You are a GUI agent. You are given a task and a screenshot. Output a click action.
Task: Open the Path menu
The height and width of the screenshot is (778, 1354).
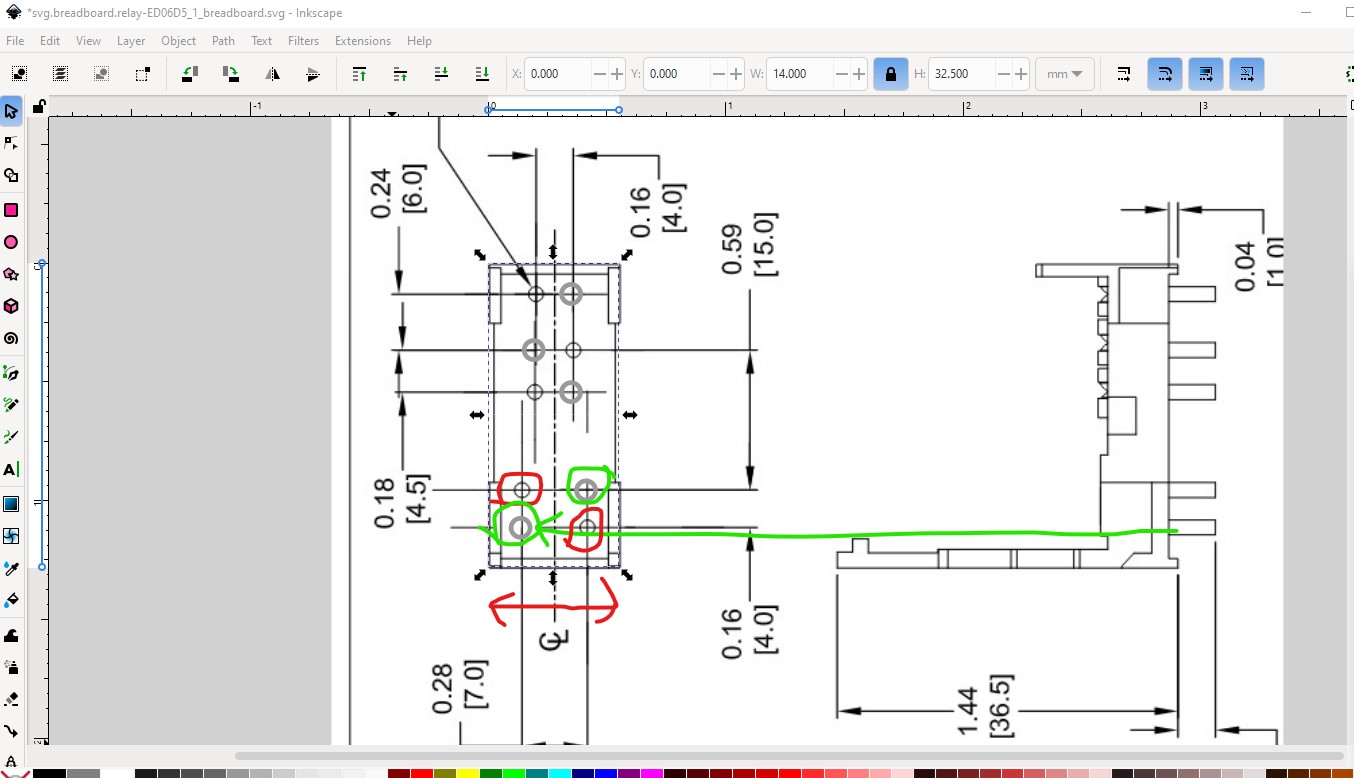point(223,41)
